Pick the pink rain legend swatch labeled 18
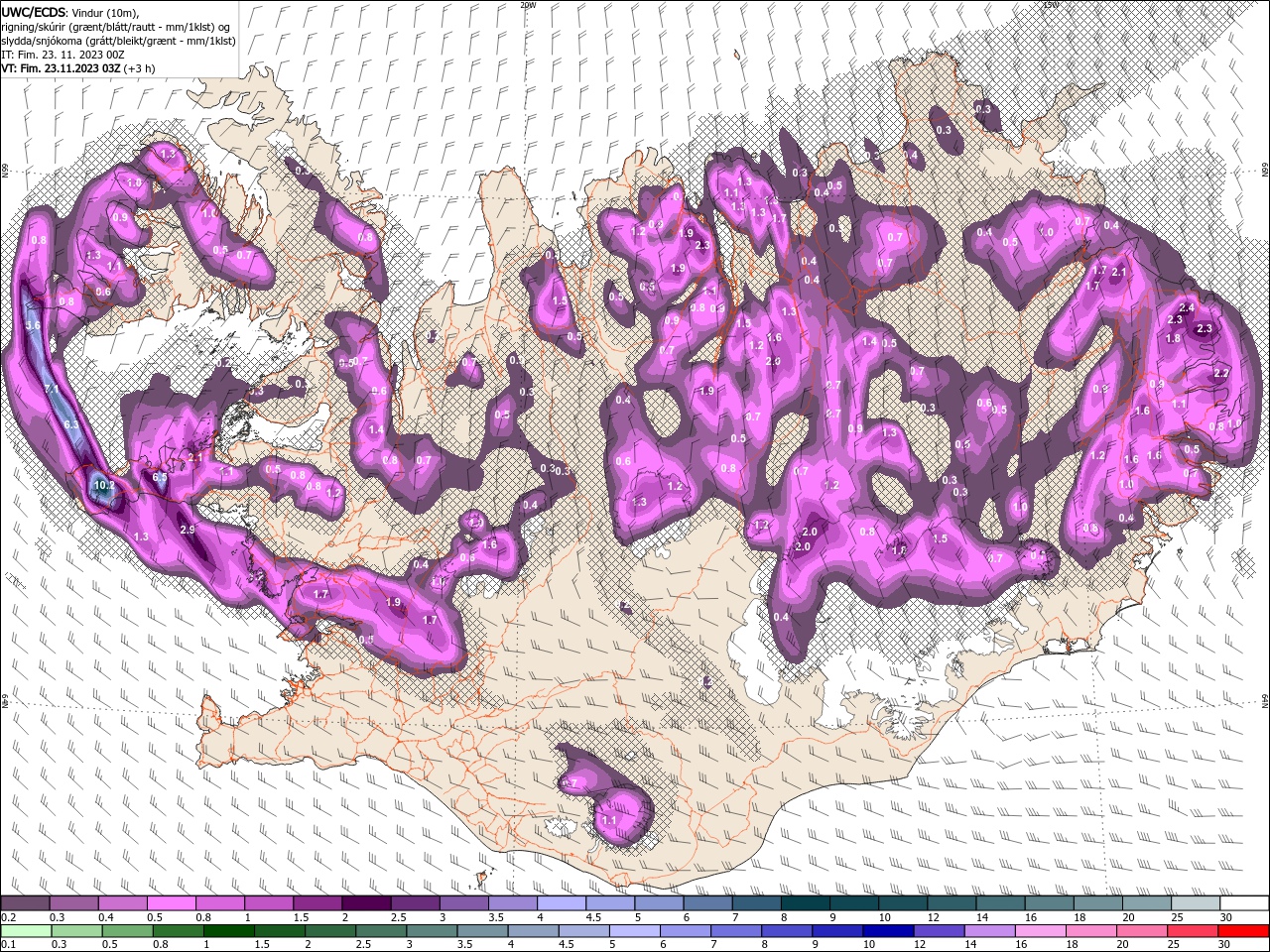The width and height of the screenshot is (1270, 952). [1090, 931]
